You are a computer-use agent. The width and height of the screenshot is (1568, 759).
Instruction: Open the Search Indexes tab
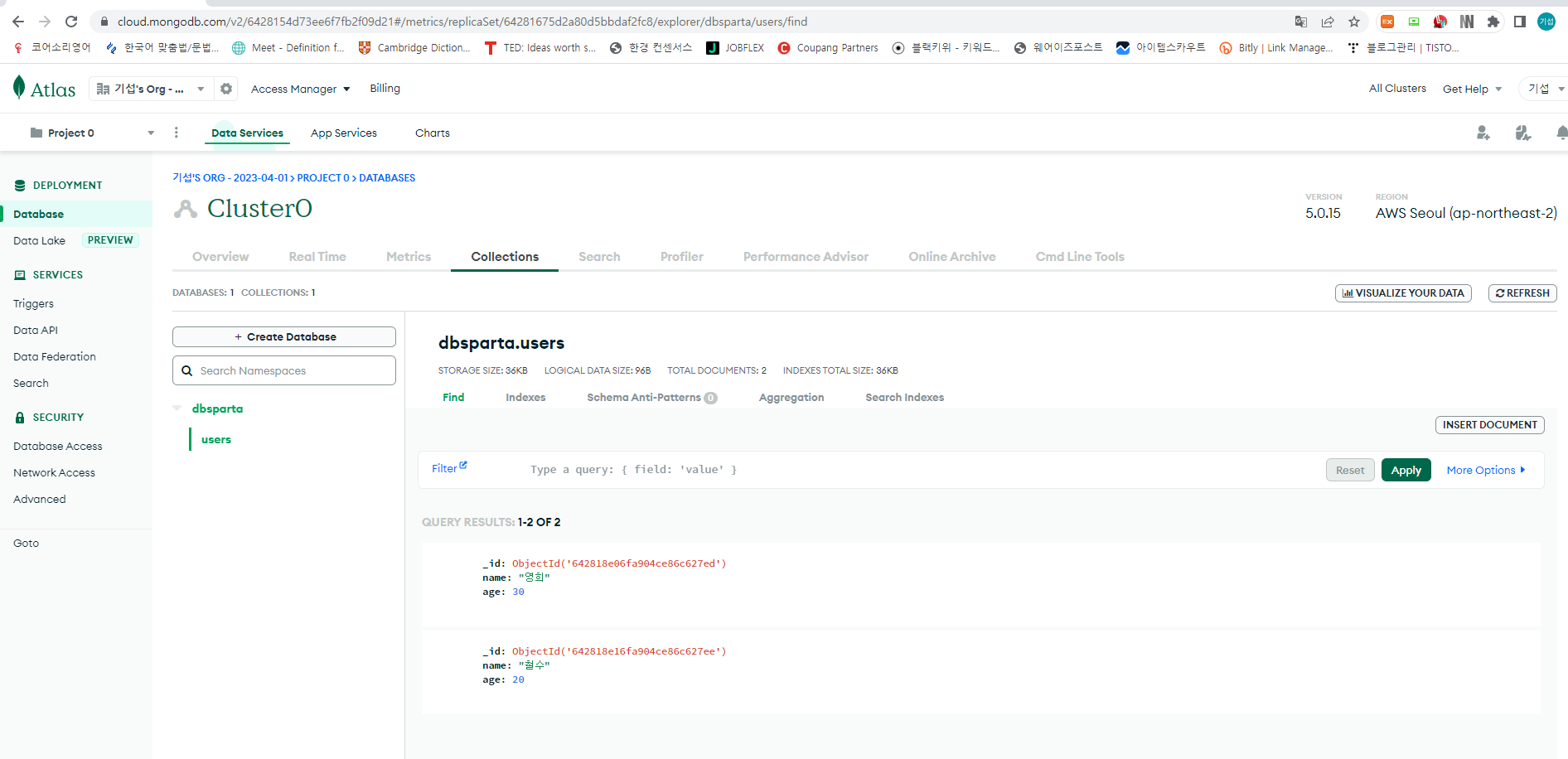pos(905,398)
